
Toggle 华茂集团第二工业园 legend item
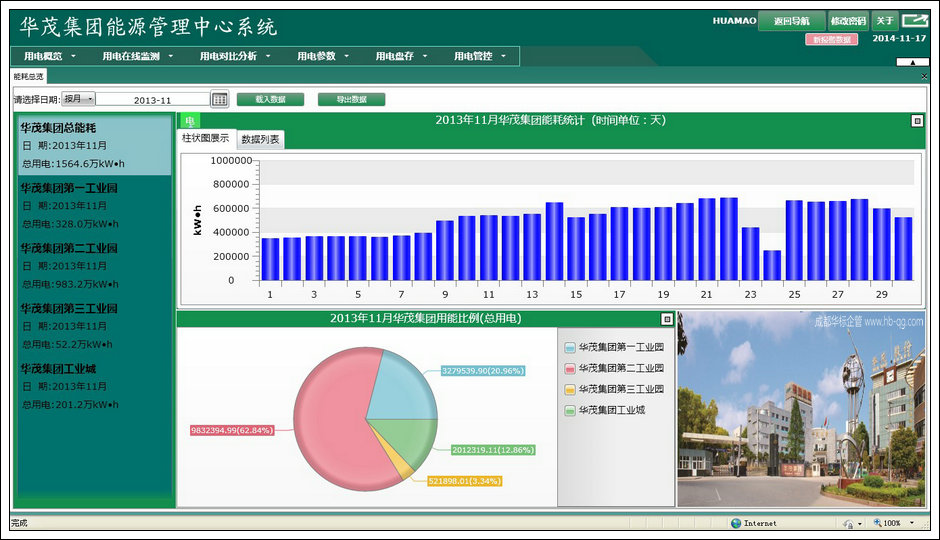click(613, 368)
